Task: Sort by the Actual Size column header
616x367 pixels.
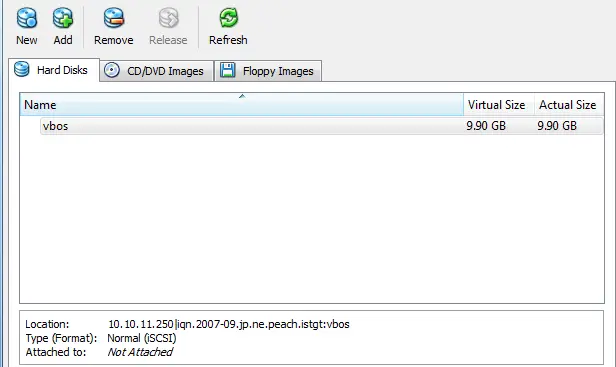Action: pos(569,105)
